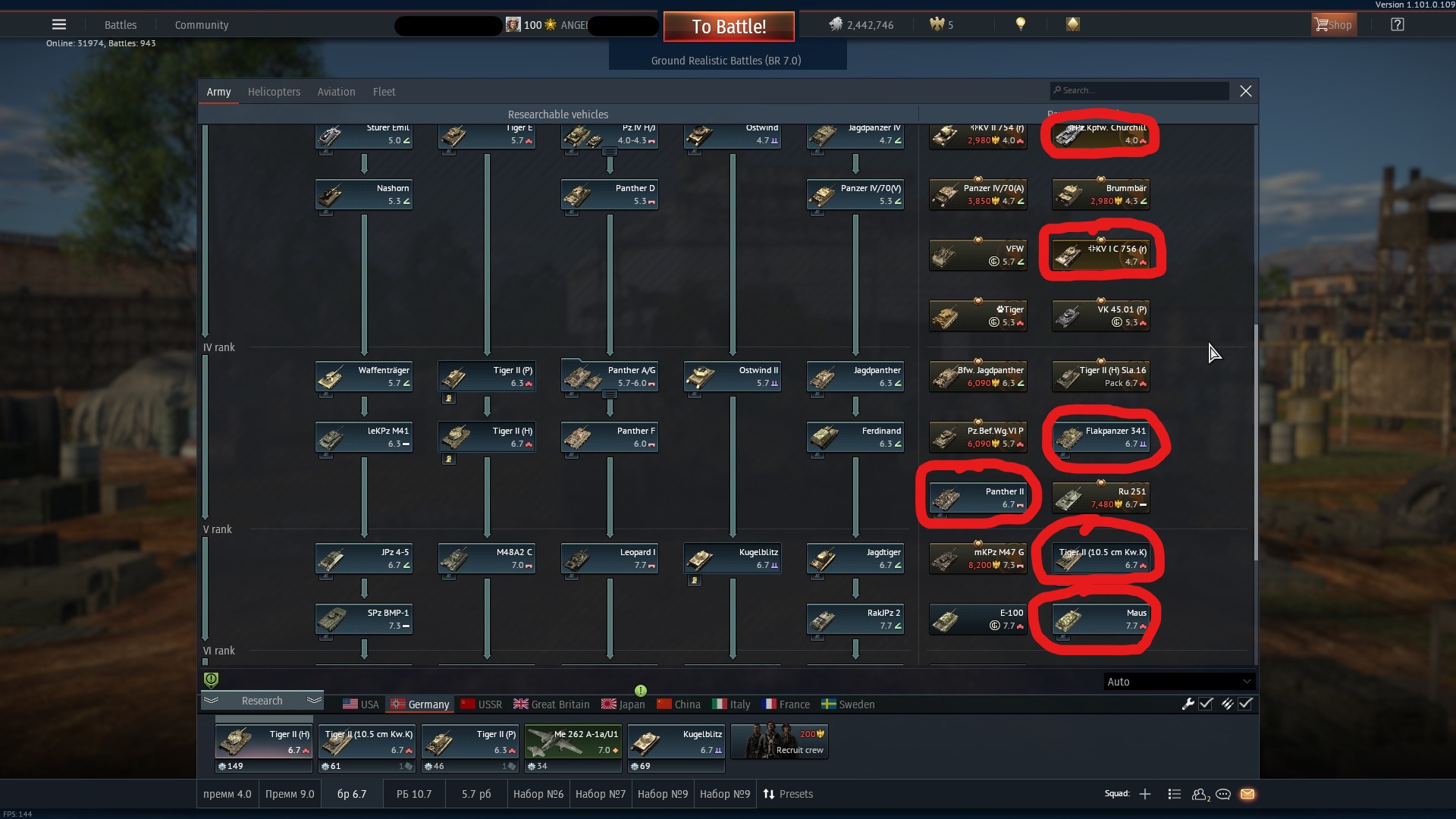Select the Maus premium vehicle
Viewport: 1456px width, 819px height.
click(x=1100, y=619)
